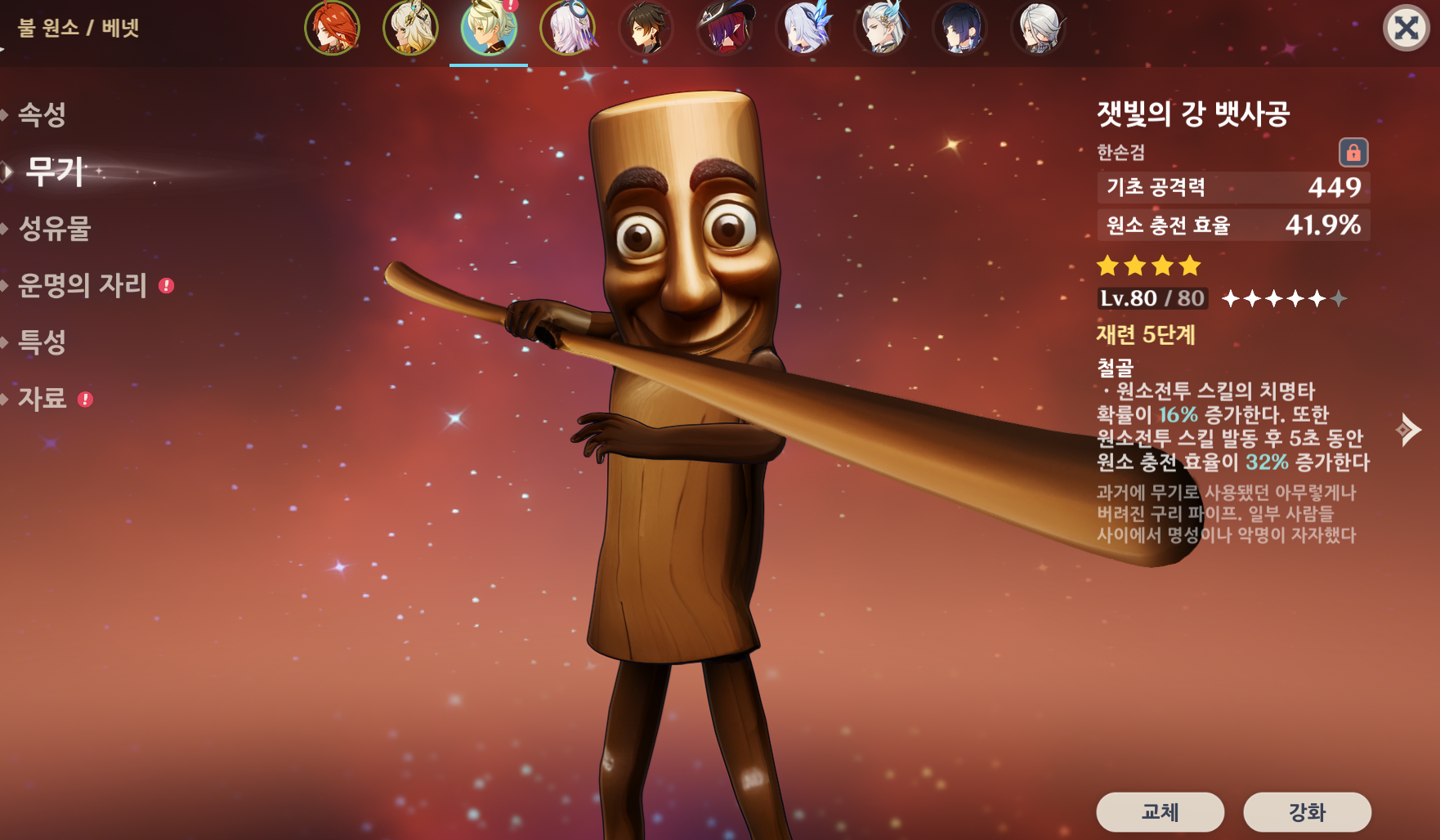1440x840 pixels.
Task: Toggle the weapon lock icon
Action: tap(1353, 153)
